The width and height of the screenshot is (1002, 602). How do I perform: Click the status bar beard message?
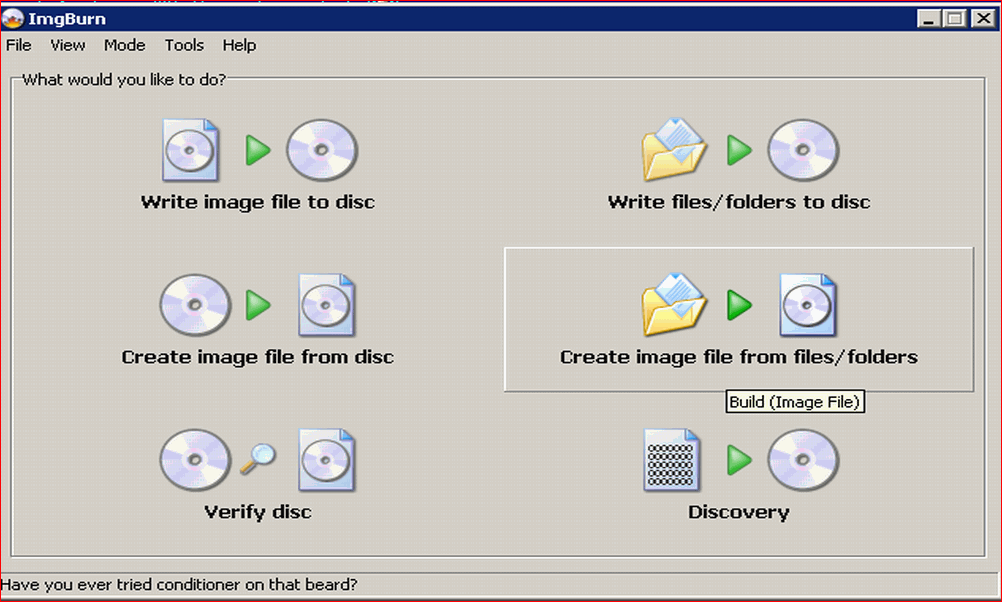tap(180, 584)
